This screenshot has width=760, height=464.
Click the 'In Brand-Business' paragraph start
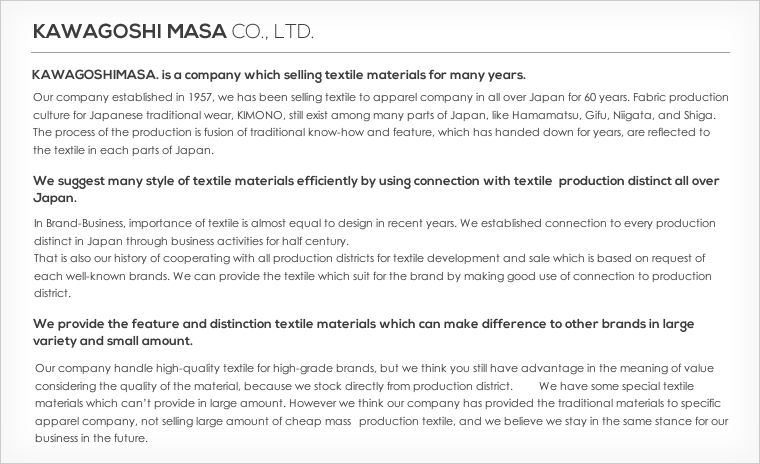[x=79, y=224]
